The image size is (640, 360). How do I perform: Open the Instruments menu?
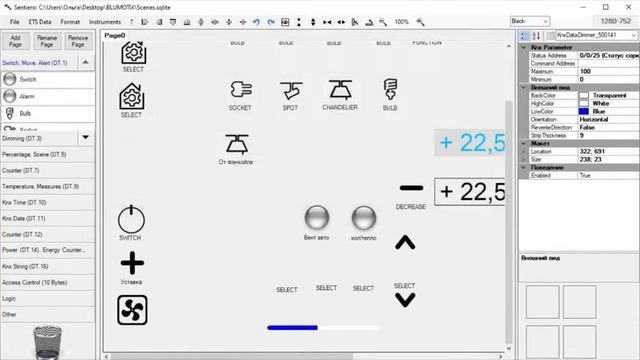coord(105,22)
